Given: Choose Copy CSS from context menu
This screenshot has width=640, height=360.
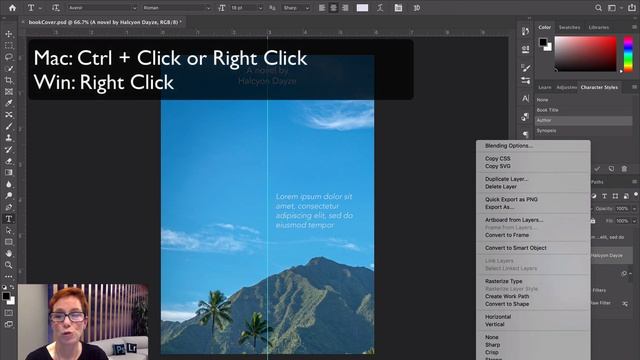Looking at the screenshot, I should pyautogui.click(x=498, y=158).
